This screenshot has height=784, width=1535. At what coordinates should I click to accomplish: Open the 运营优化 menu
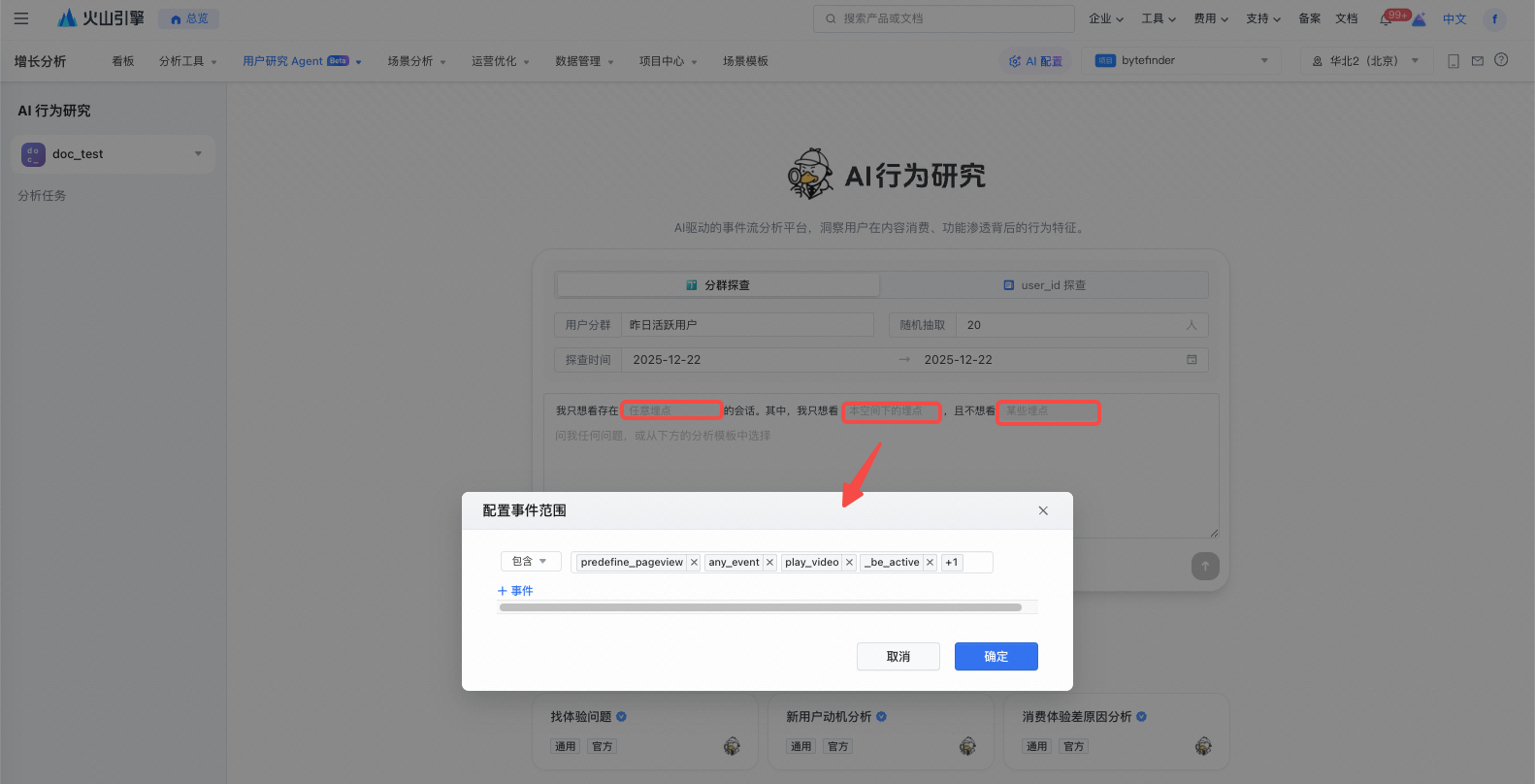click(x=501, y=61)
